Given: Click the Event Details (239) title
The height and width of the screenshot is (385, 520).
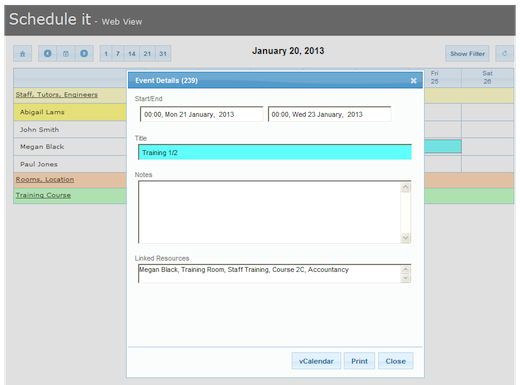Looking at the screenshot, I should 166,81.
